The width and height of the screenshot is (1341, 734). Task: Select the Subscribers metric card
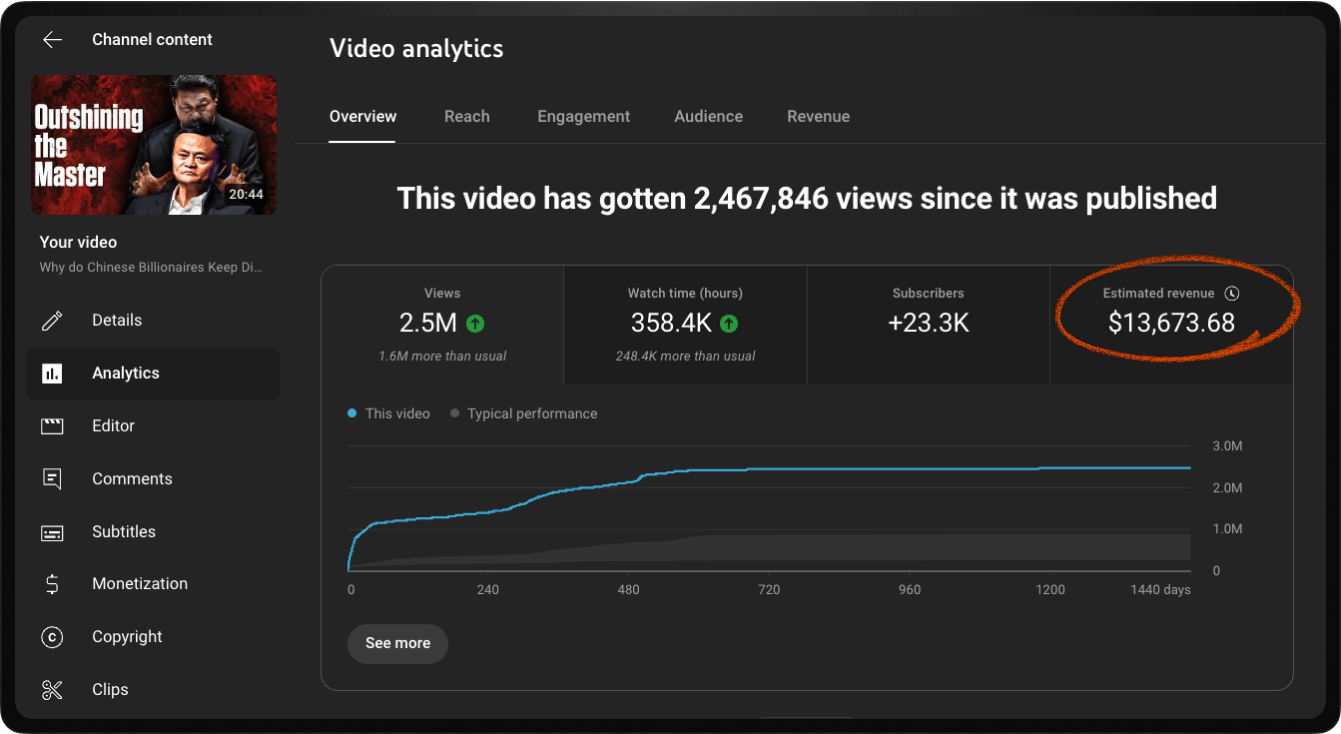928,325
